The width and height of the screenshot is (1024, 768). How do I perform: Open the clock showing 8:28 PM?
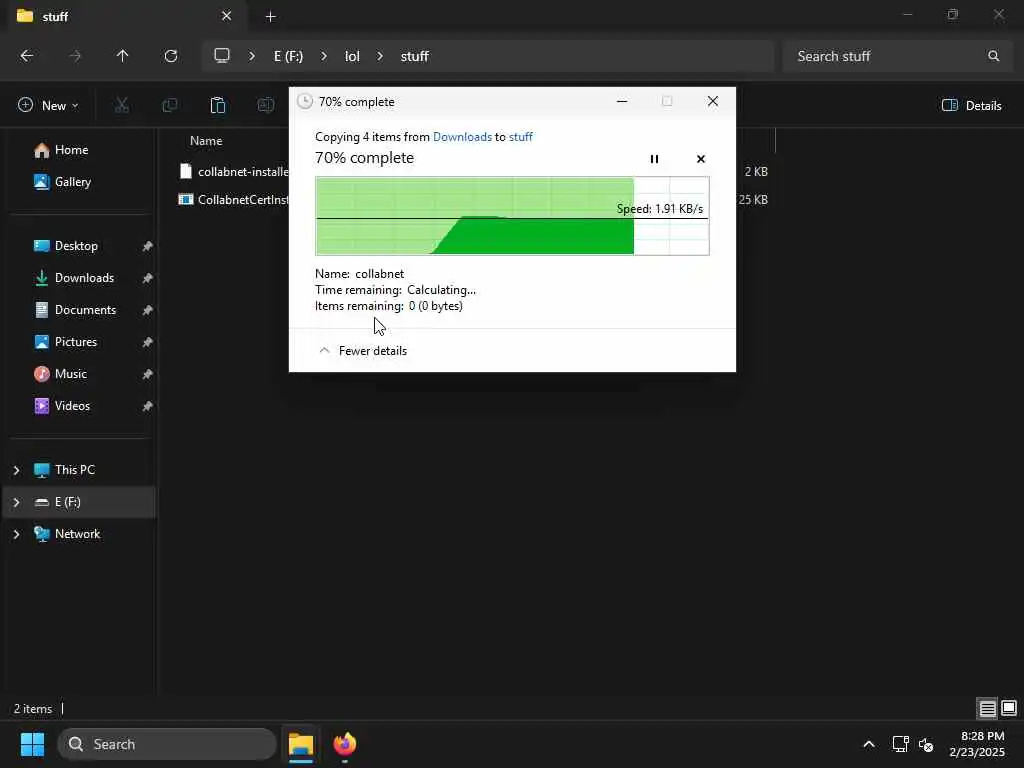point(977,744)
